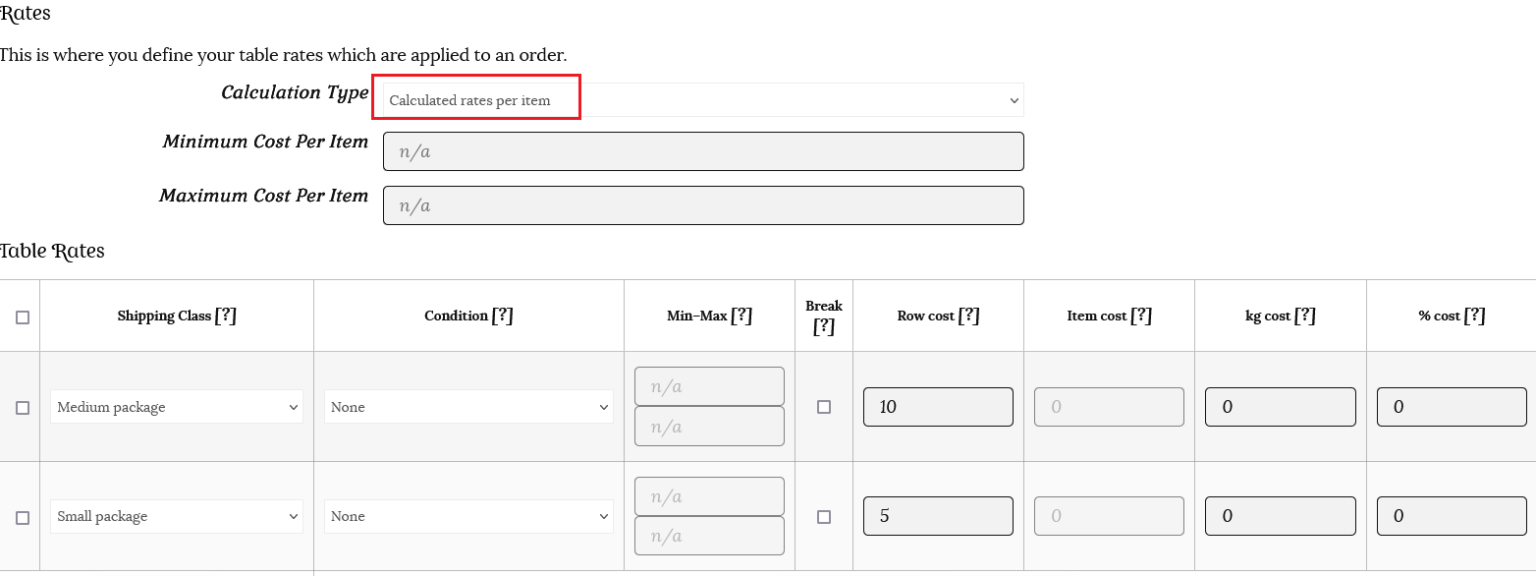Click the Break column help [?] icon
The width and height of the screenshot is (1536, 576).
[x=824, y=327]
